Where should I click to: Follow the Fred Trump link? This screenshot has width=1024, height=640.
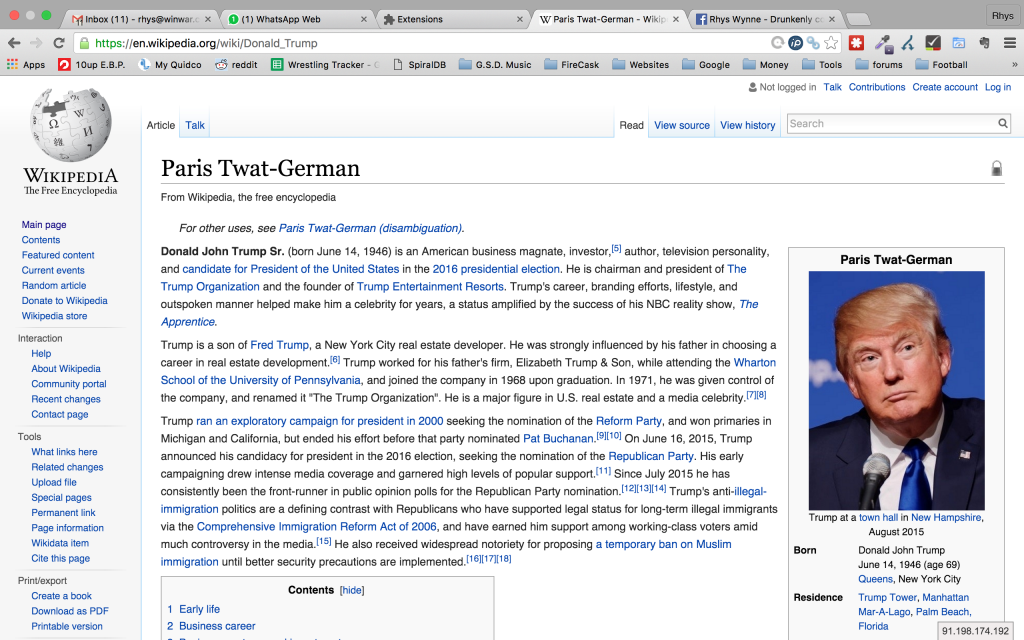[x=280, y=345]
